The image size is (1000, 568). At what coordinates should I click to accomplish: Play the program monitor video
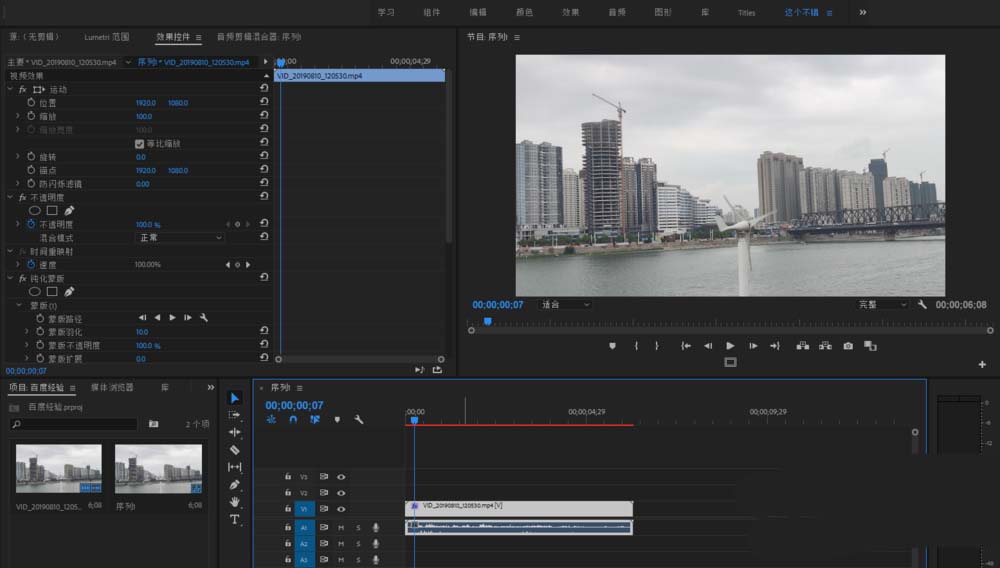tap(730, 346)
